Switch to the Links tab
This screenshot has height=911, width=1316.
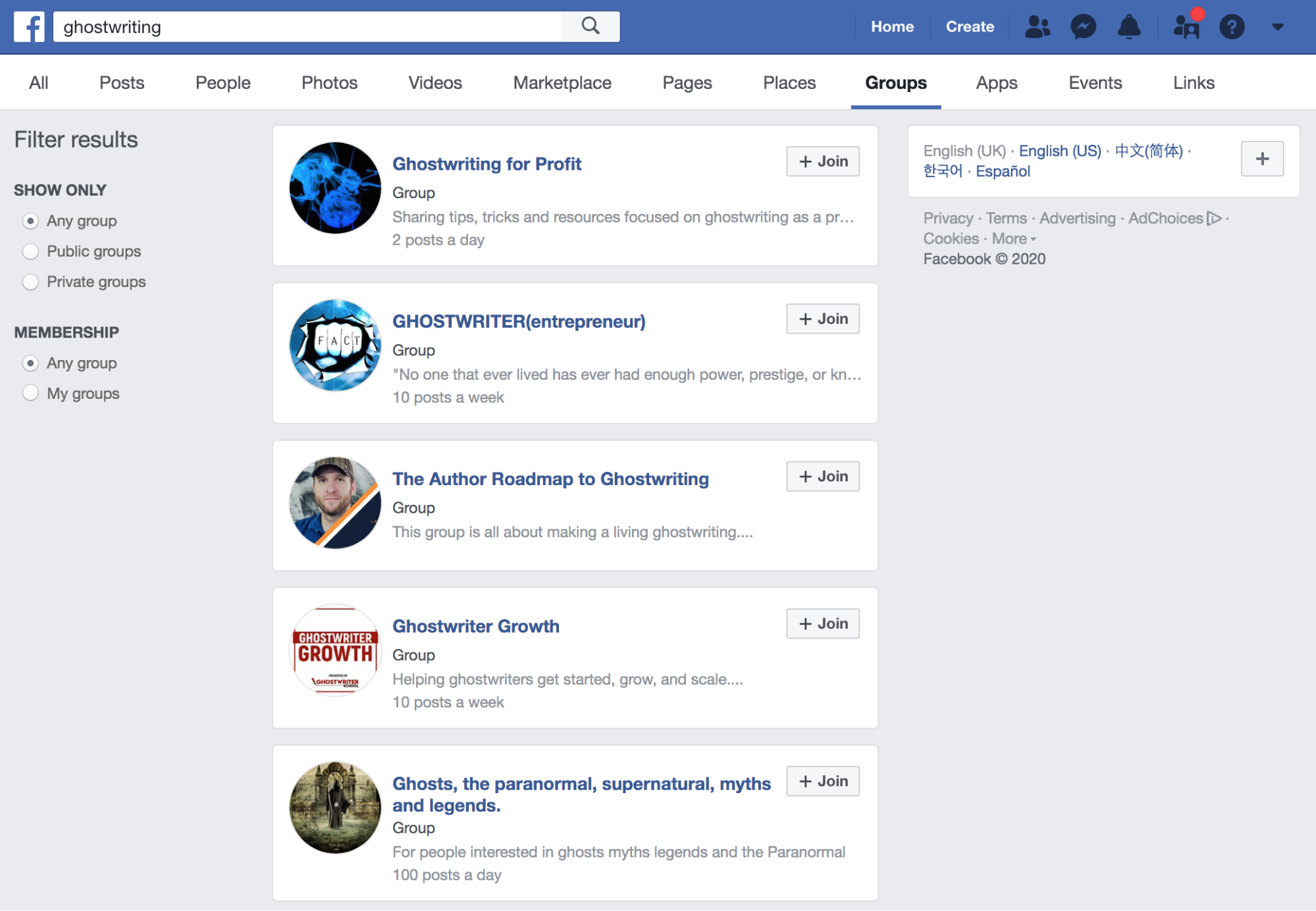point(1194,83)
